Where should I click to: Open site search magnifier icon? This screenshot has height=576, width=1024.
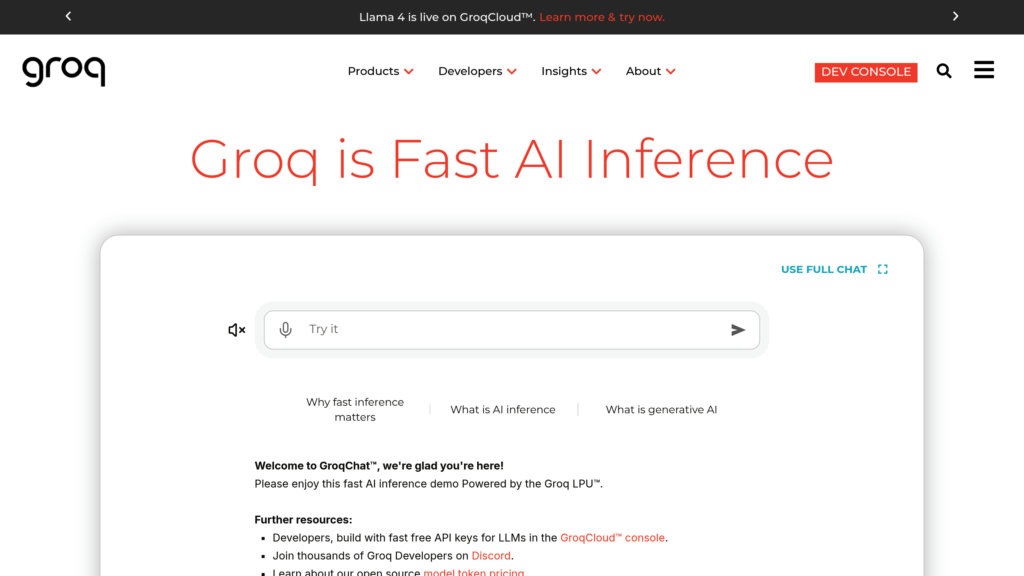point(944,71)
